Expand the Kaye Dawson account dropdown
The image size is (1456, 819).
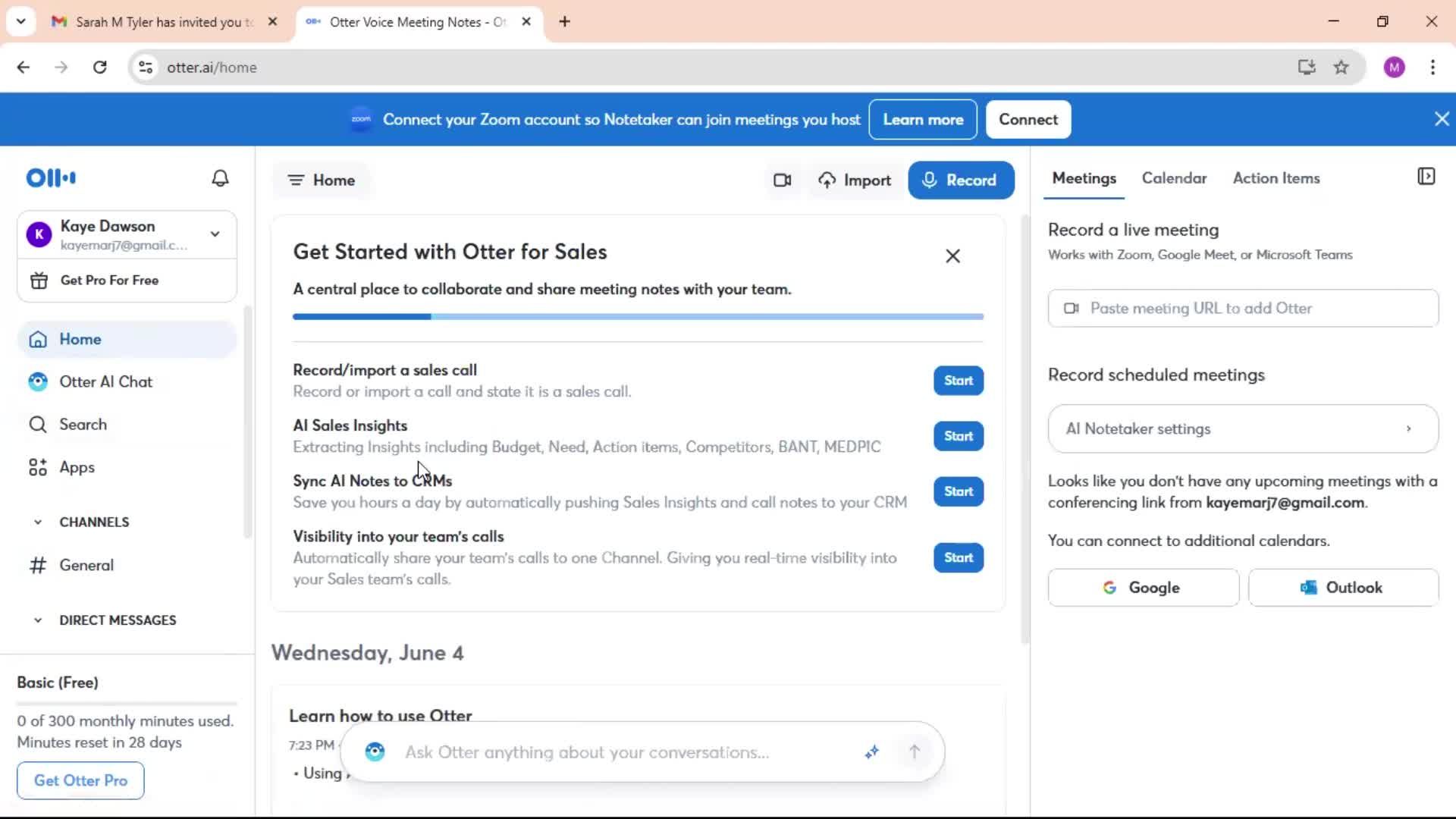(x=215, y=234)
